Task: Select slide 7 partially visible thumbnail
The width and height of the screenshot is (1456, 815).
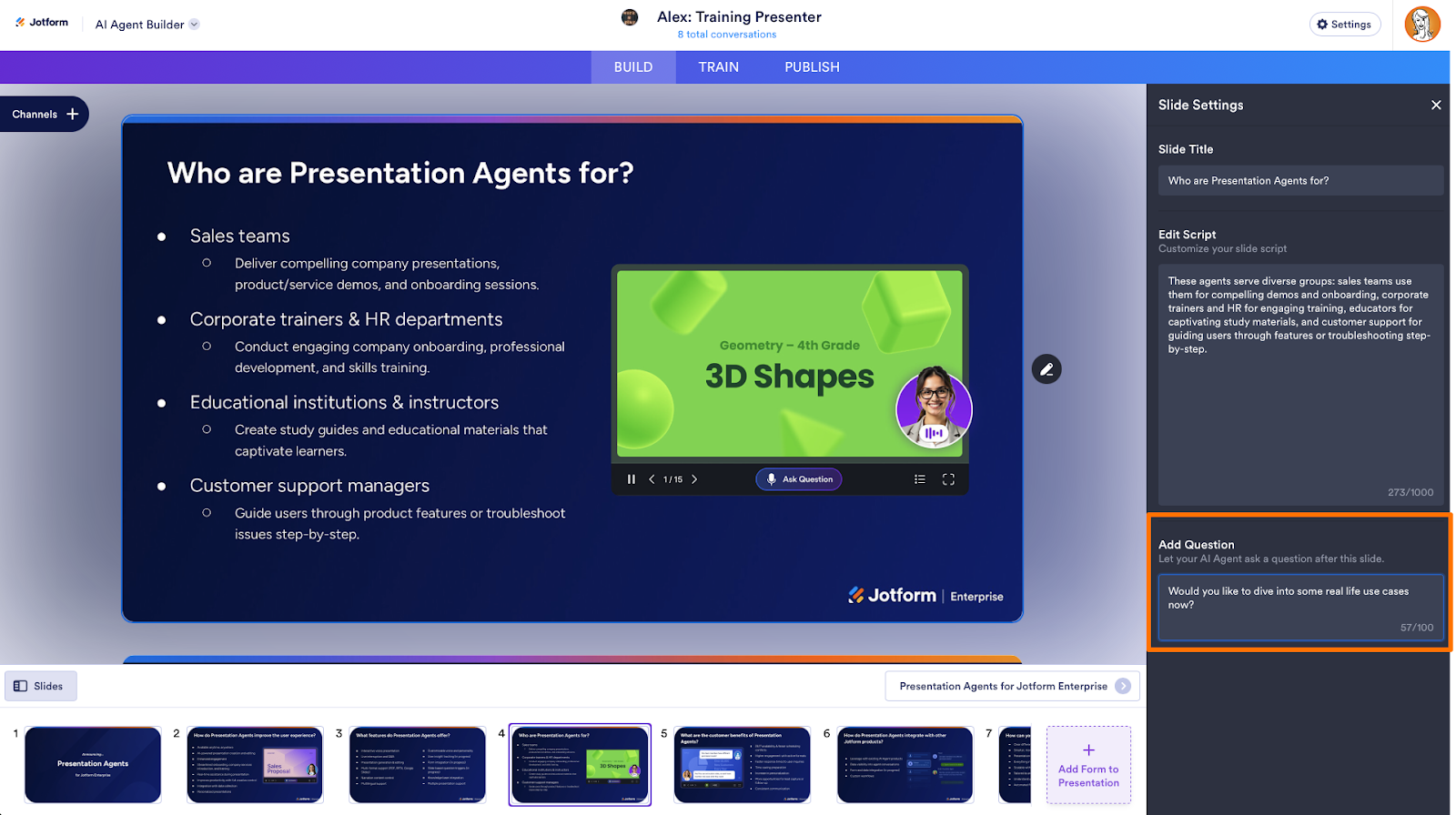Action: [x=1016, y=765]
